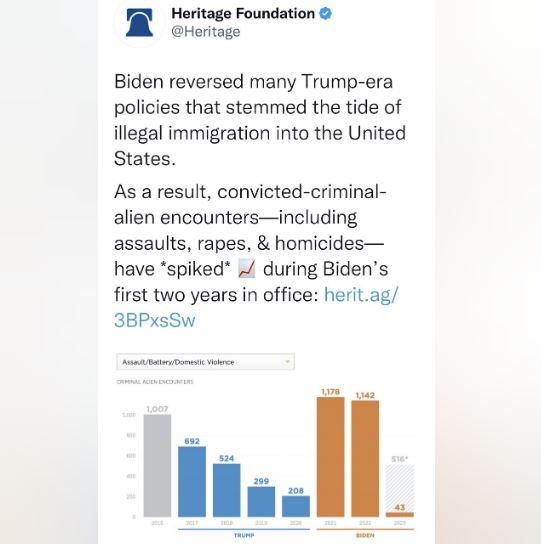
Task: Open the herit.ag/3BPxsSw link
Action: (256, 307)
